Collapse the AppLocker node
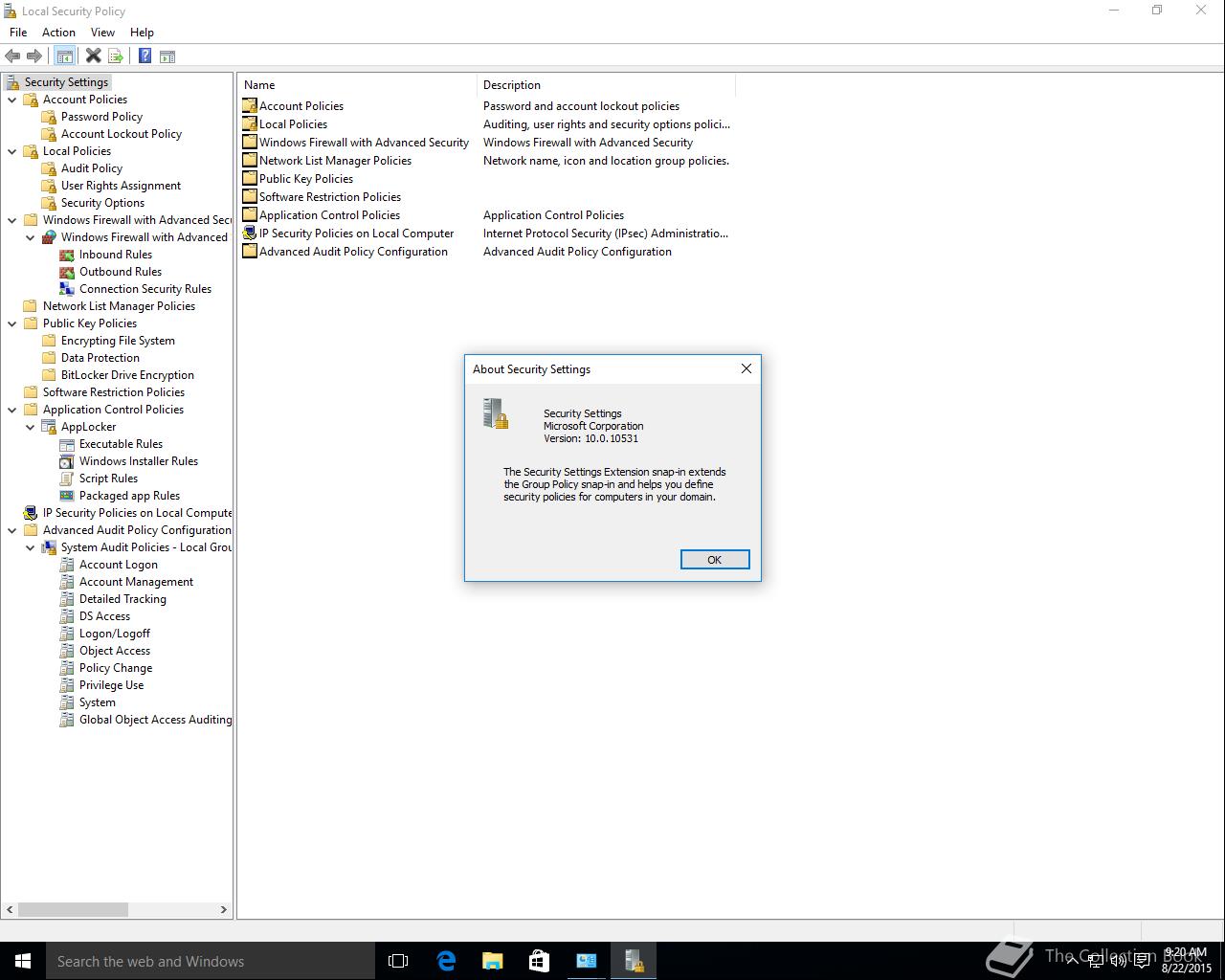Image resolution: width=1225 pixels, height=980 pixels. (31, 427)
